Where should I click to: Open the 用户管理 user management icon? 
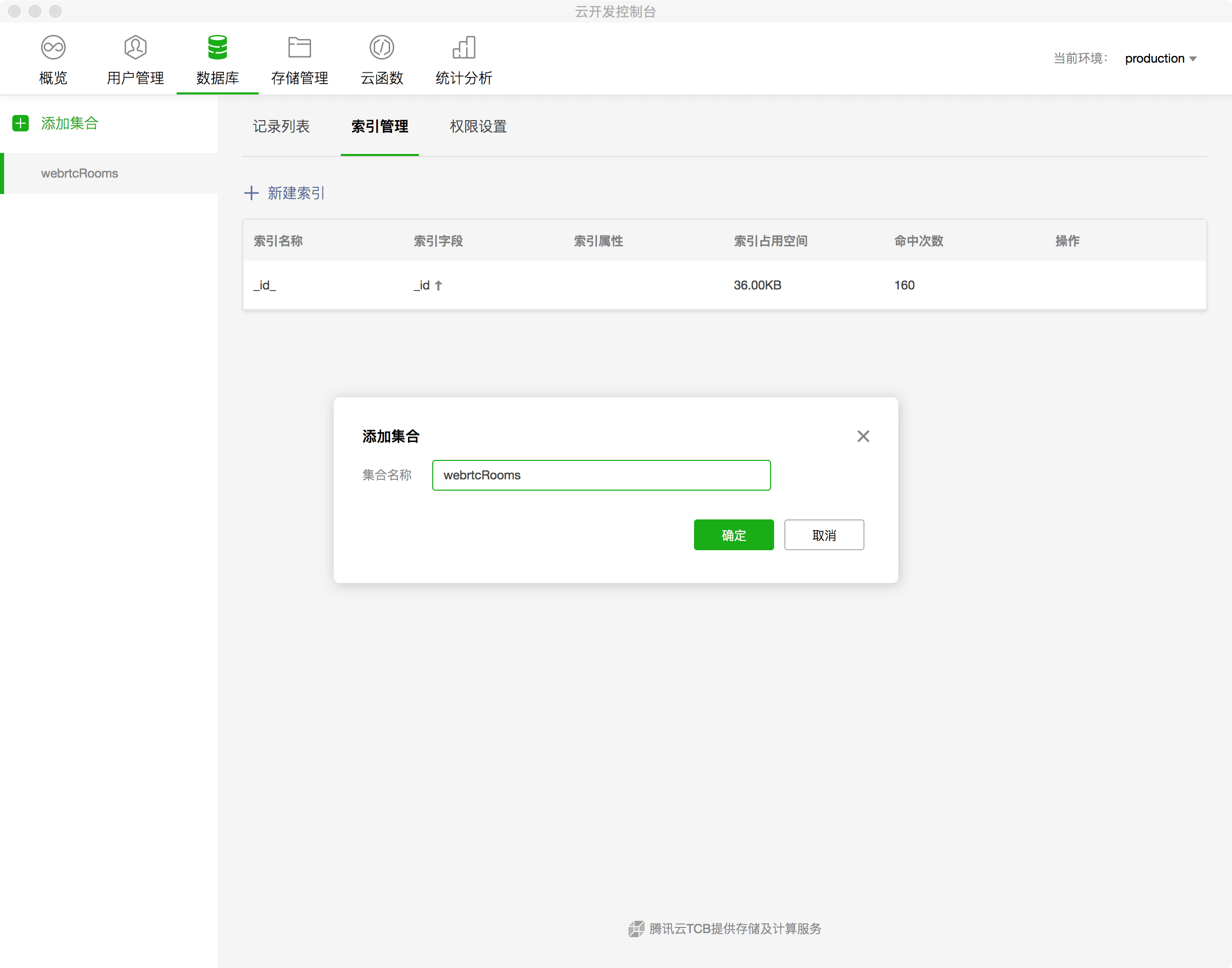(x=136, y=48)
